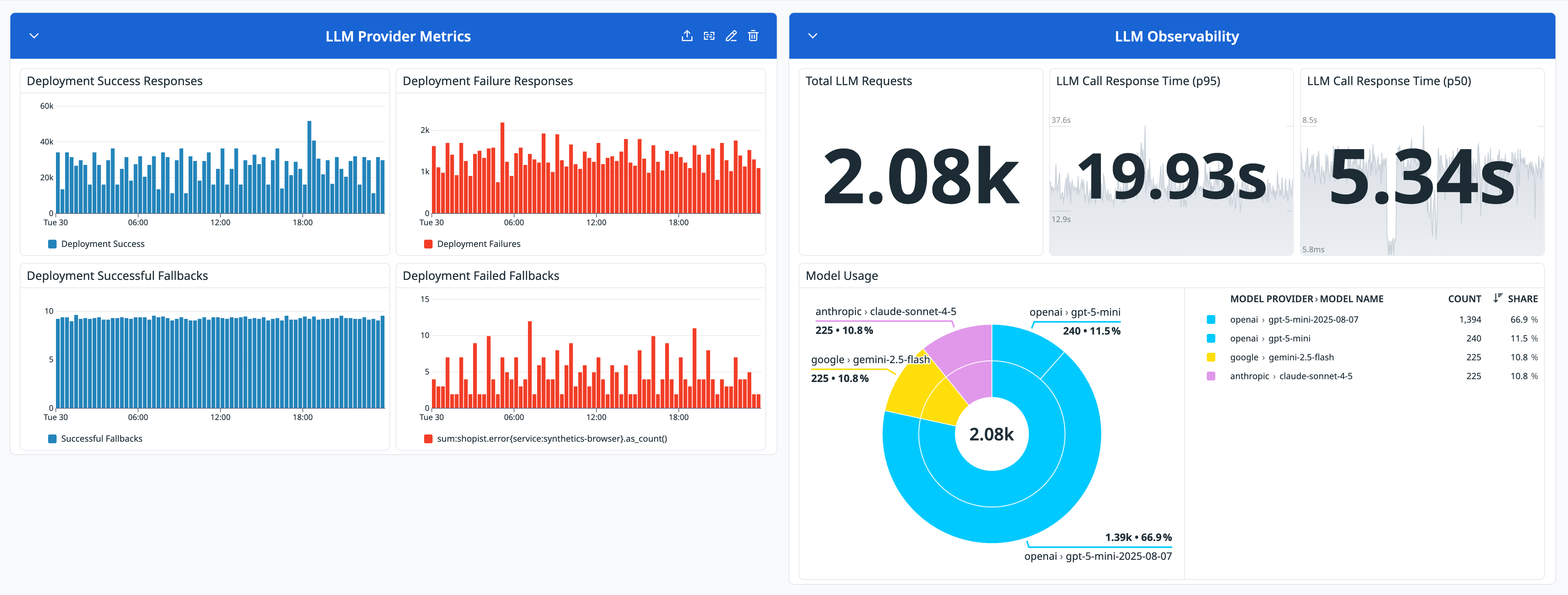This screenshot has width=1568, height=595.
Task: Click the Deployment Success legend label
Action: [x=102, y=244]
